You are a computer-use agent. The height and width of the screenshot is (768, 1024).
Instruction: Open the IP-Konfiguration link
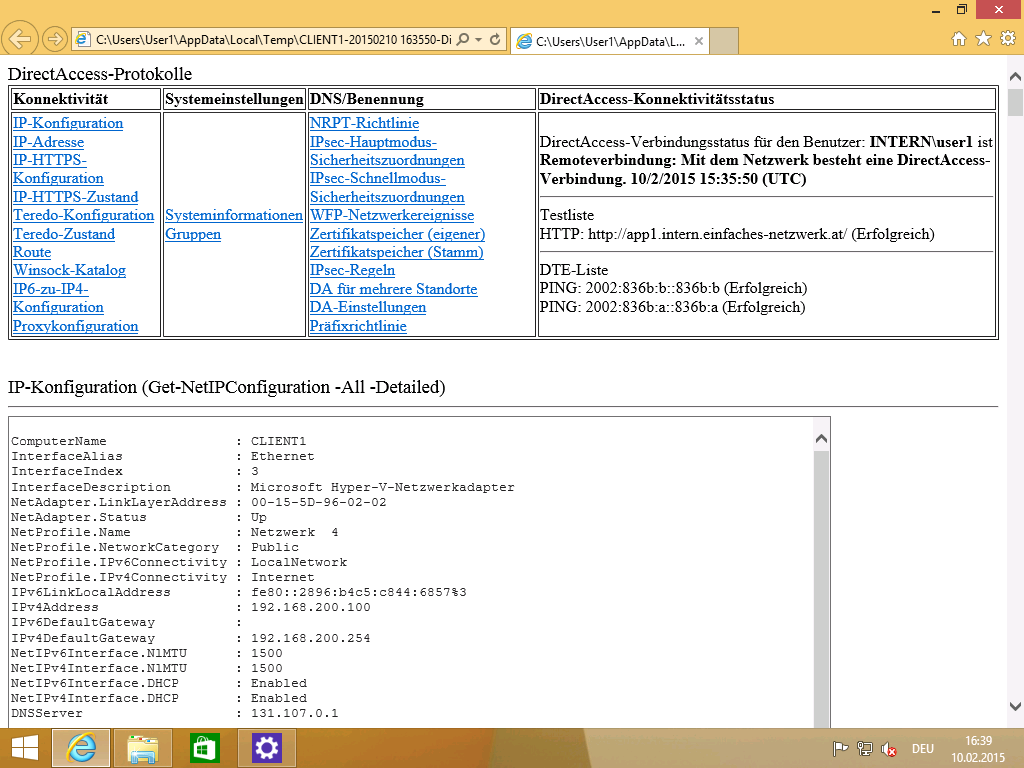click(68, 123)
